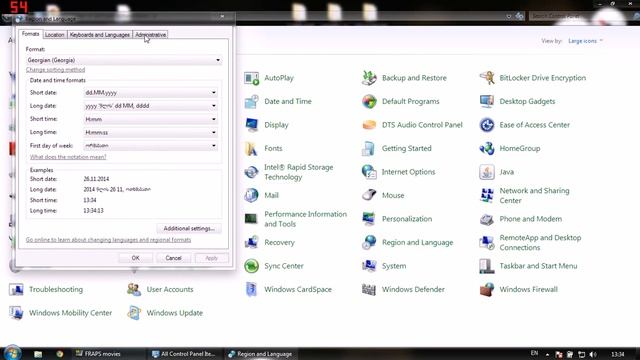
Task: Switch to the Location tab
Action: 55,35
